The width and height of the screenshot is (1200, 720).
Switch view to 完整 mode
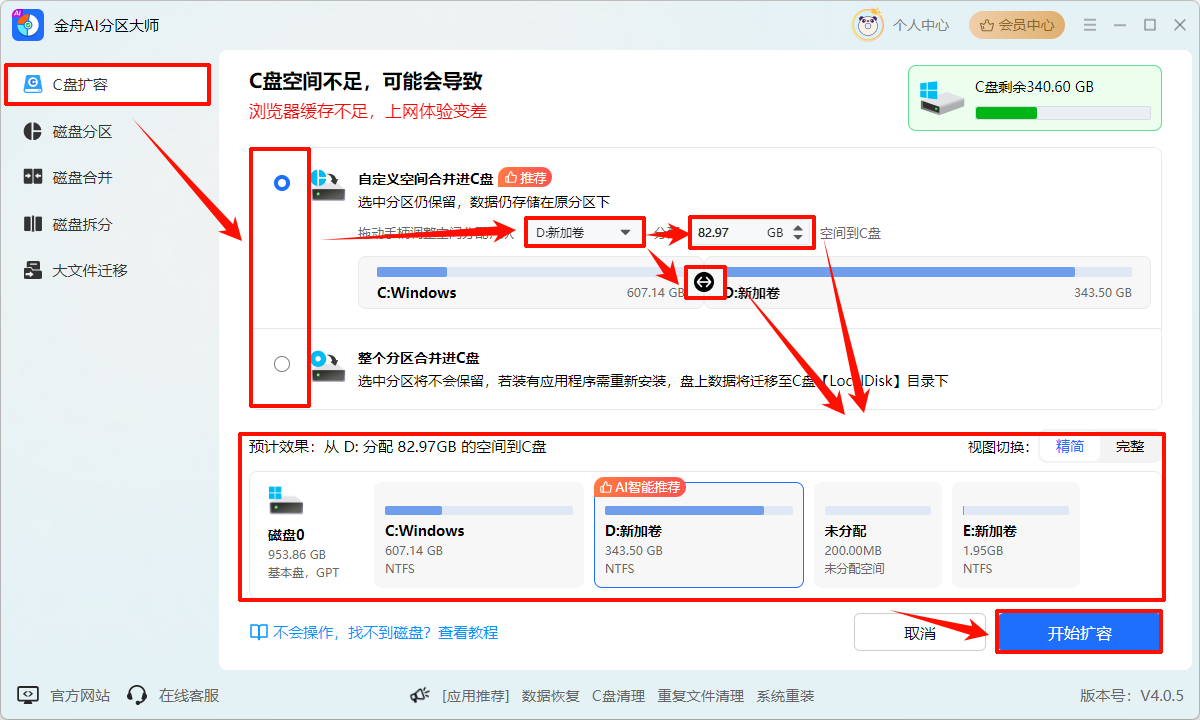tap(1131, 447)
